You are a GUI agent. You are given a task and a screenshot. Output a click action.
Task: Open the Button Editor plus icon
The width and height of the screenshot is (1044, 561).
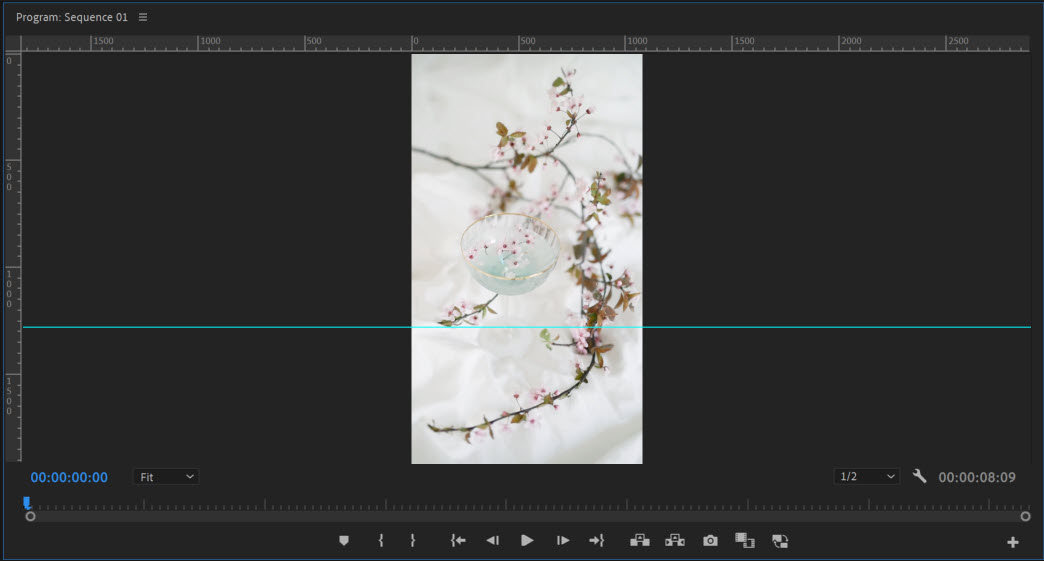tap(1013, 542)
